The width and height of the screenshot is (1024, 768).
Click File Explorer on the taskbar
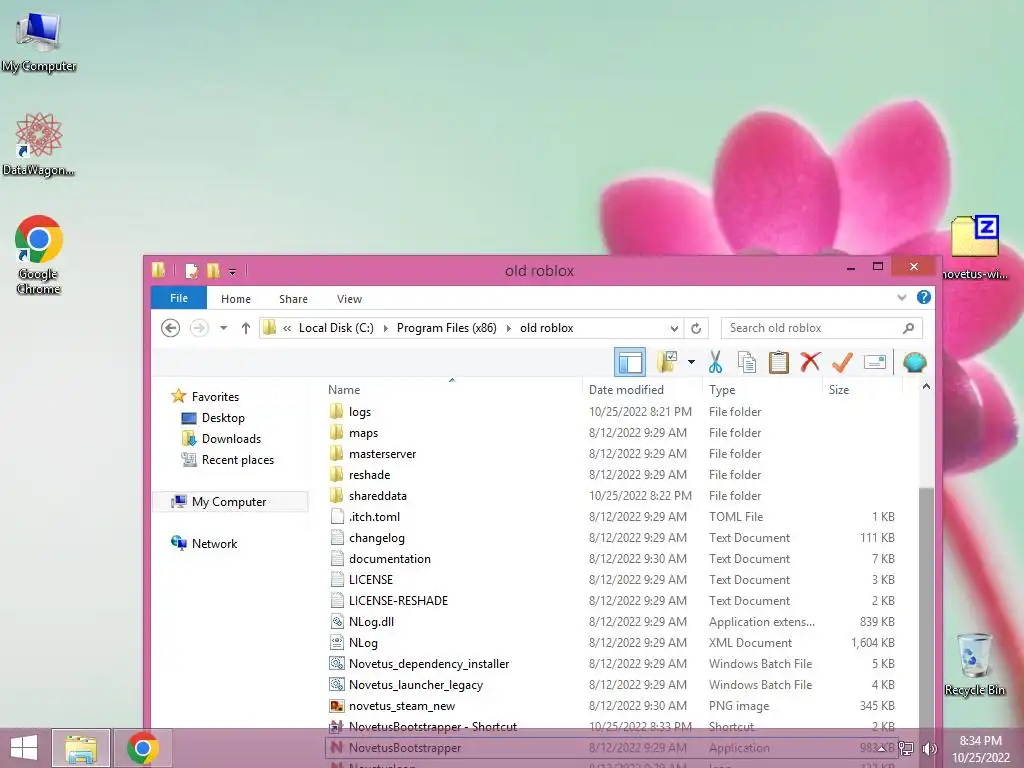click(x=81, y=748)
